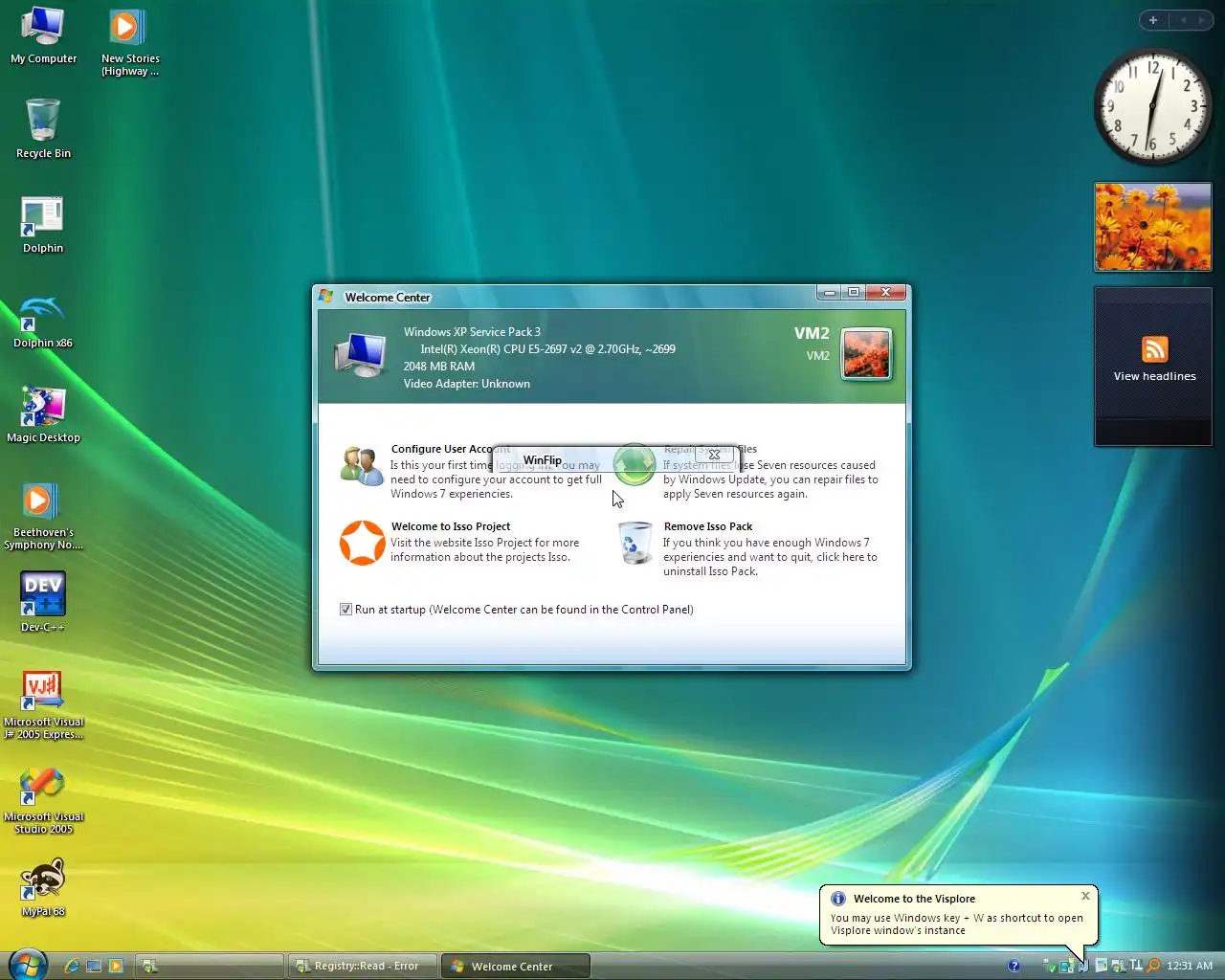Viewport: 1225px width, 980px height.
Task: Add a gadget with the sidebar plus button
Action: tap(1153, 20)
